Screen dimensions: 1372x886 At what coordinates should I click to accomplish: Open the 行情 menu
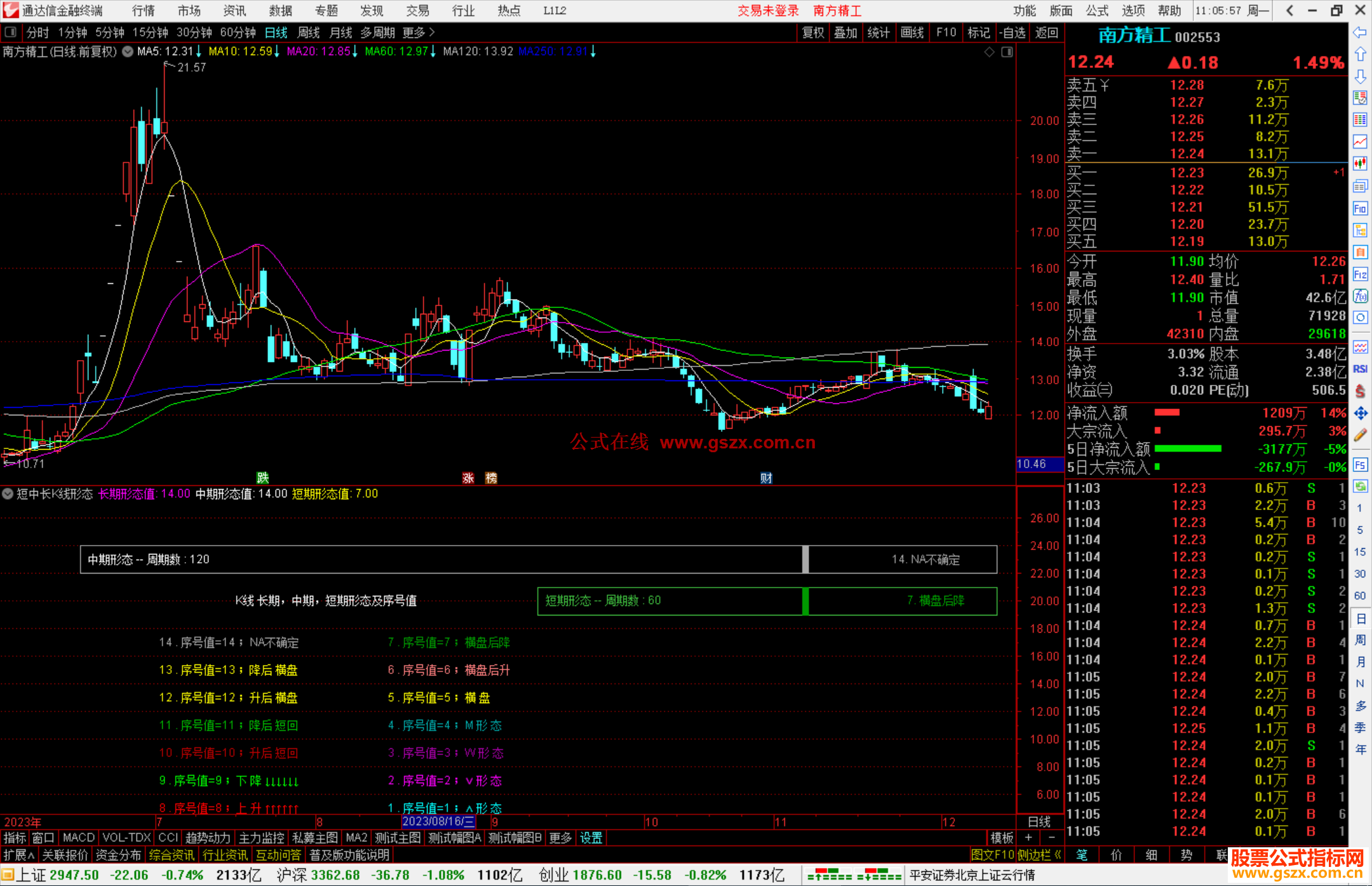[x=144, y=11]
